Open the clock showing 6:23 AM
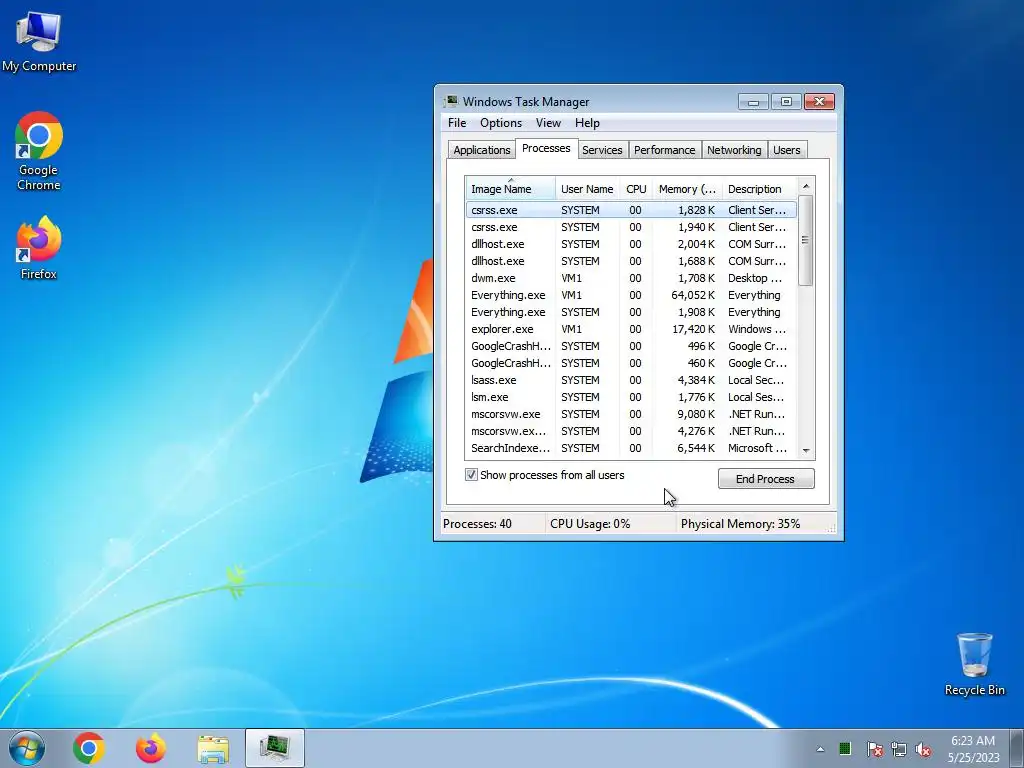 pos(973,749)
